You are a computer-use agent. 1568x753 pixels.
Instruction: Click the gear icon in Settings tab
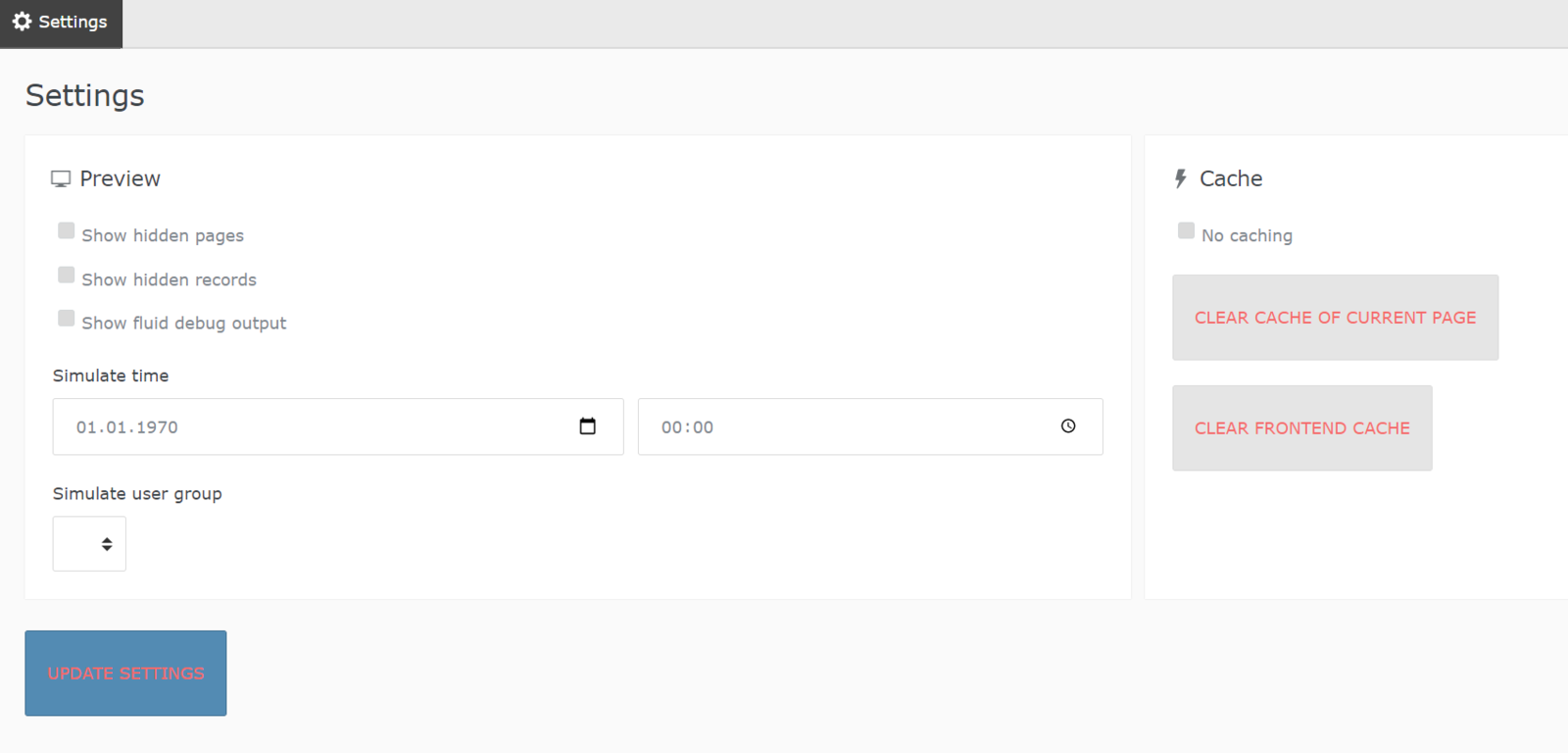(22, 22)
